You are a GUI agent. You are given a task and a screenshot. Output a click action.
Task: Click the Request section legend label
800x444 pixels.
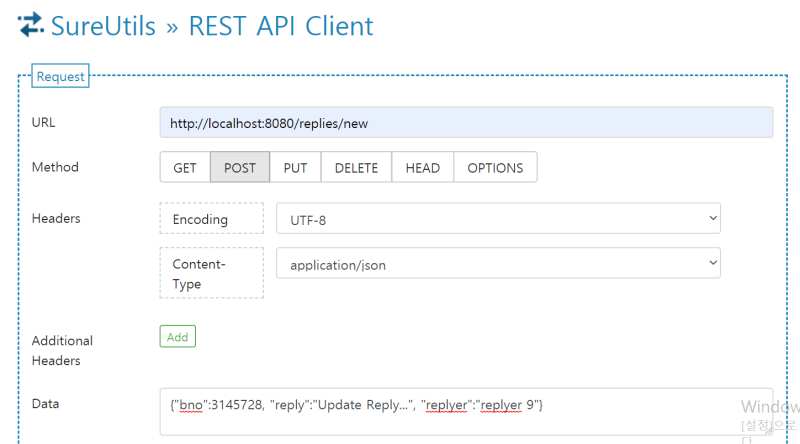60,77
